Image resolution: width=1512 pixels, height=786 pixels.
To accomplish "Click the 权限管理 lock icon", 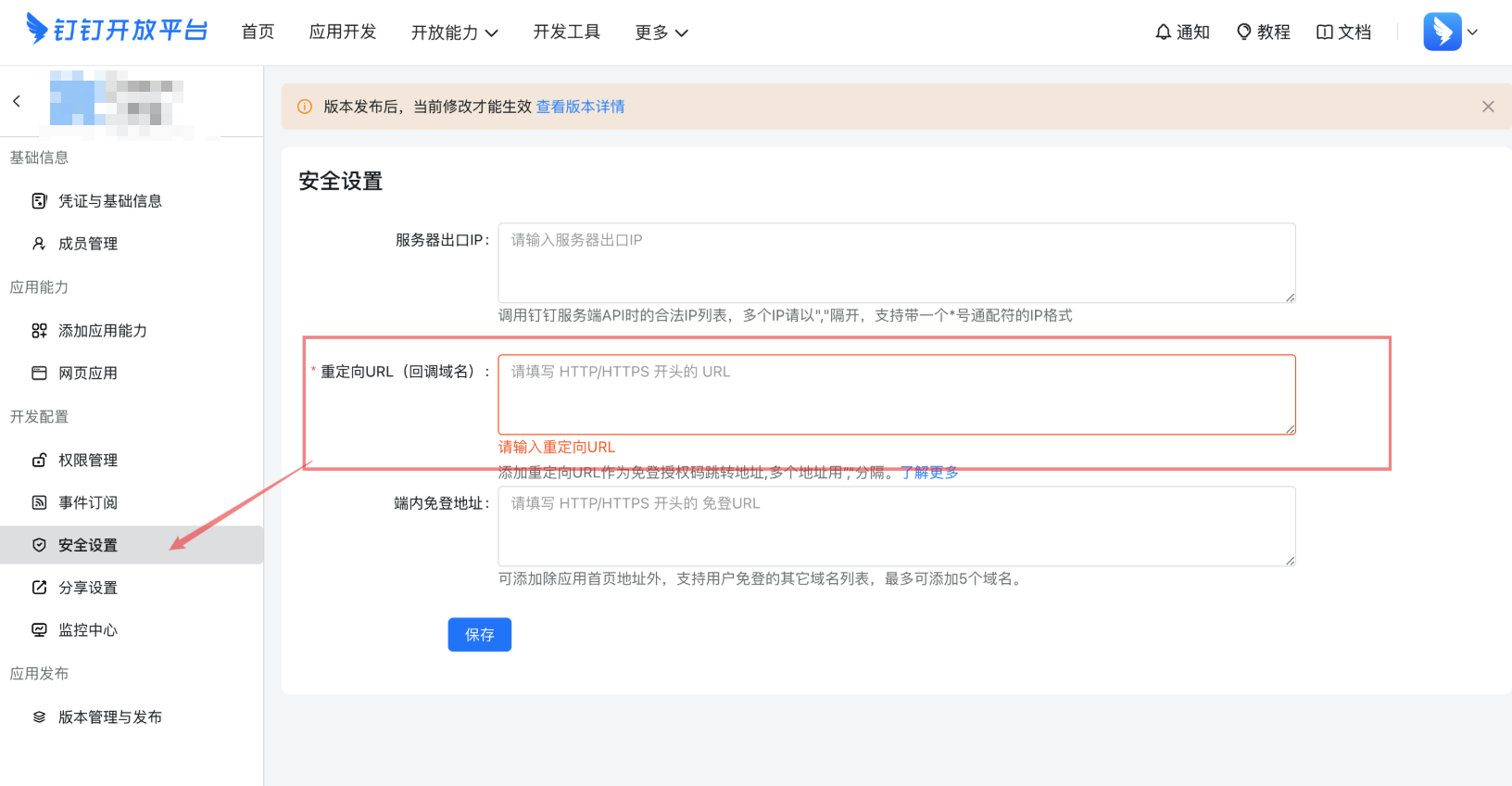I will [39, 460].
